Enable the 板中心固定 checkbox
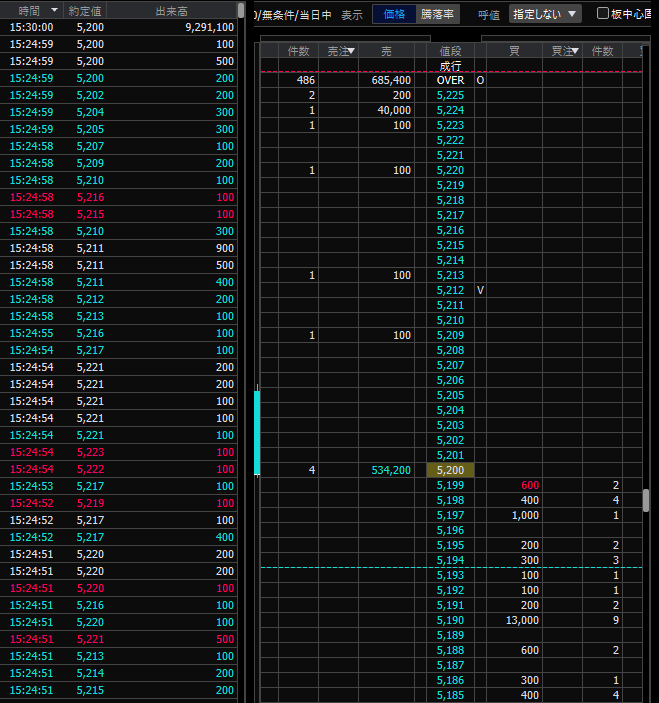Viewport: 659px width, 703px height. (x=603, y=14)
